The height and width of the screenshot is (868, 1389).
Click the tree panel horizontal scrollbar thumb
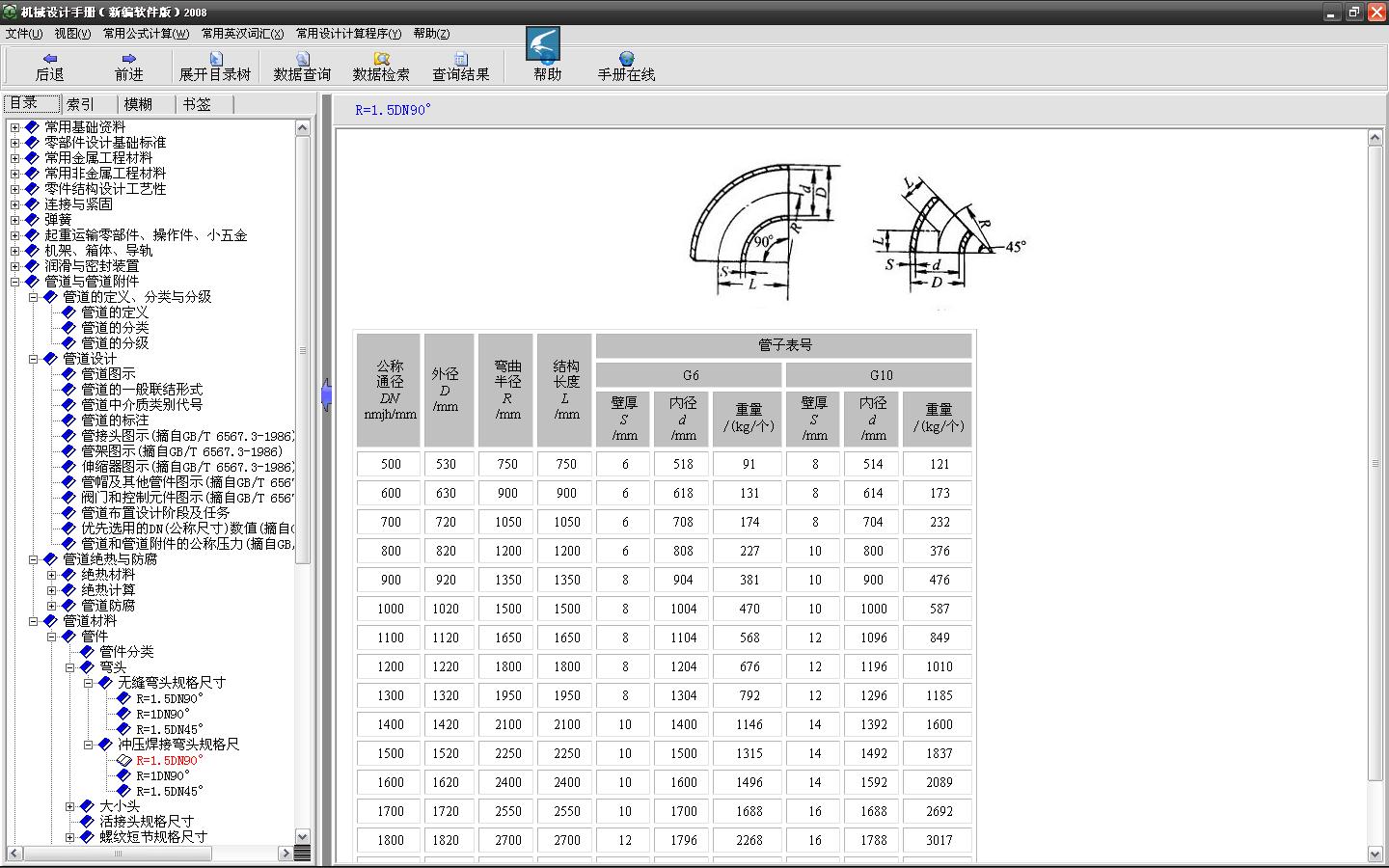120,854
